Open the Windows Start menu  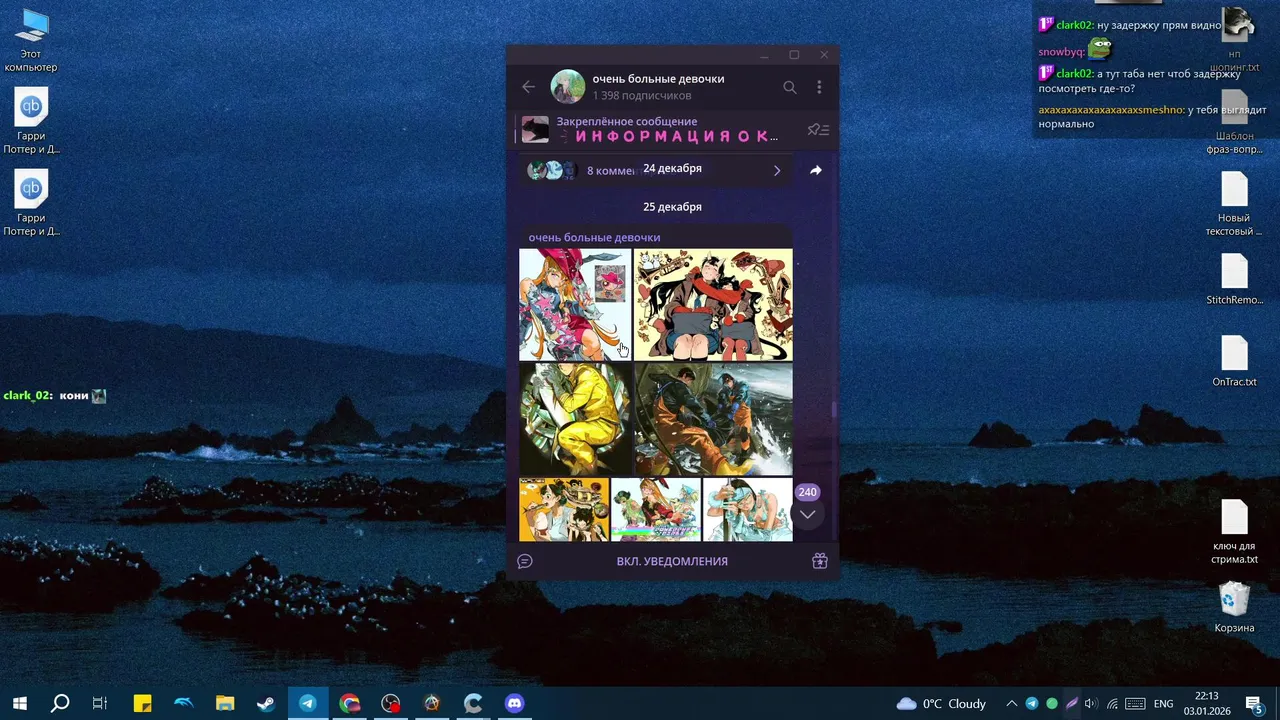pos(19,703)
